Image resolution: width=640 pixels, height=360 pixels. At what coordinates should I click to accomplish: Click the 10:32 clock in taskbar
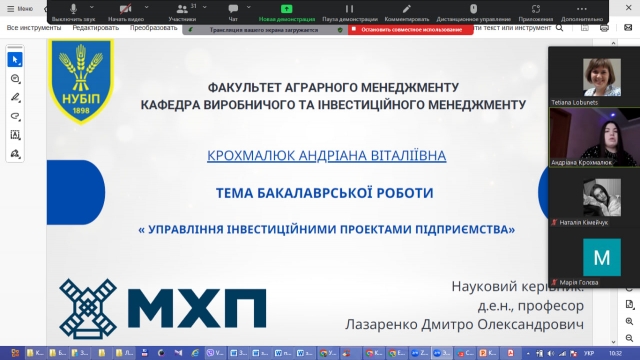(615, 353)
